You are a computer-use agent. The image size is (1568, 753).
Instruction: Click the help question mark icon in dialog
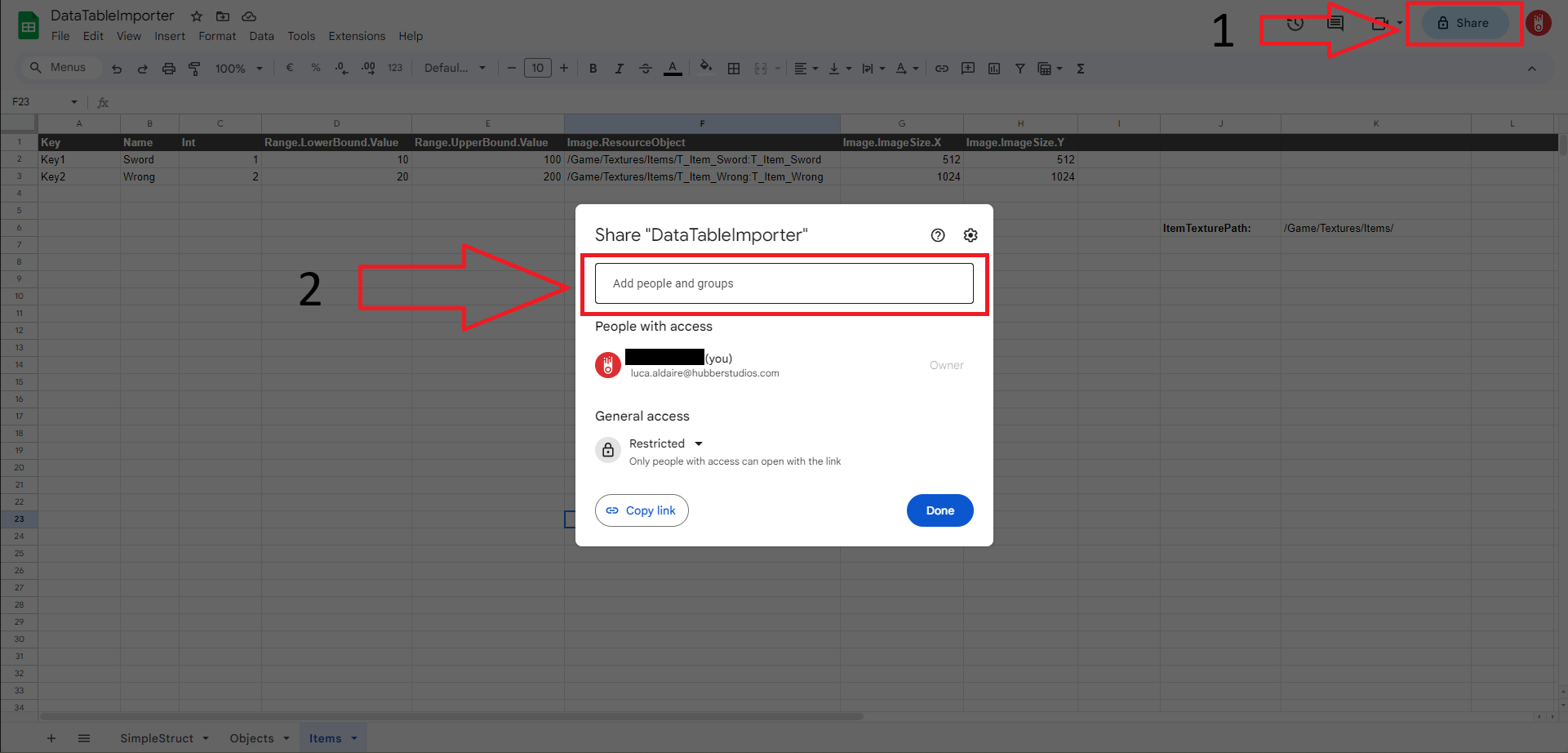pos(938,235)
